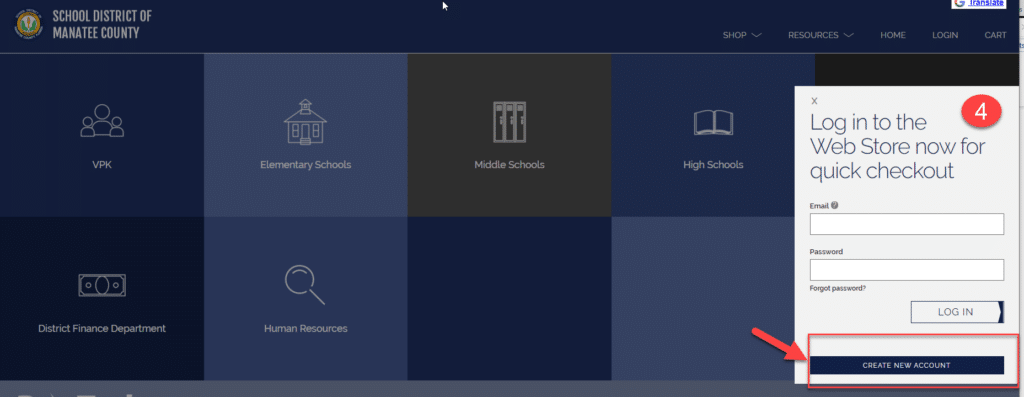Open the LOGIN nav item

[945, 35]
